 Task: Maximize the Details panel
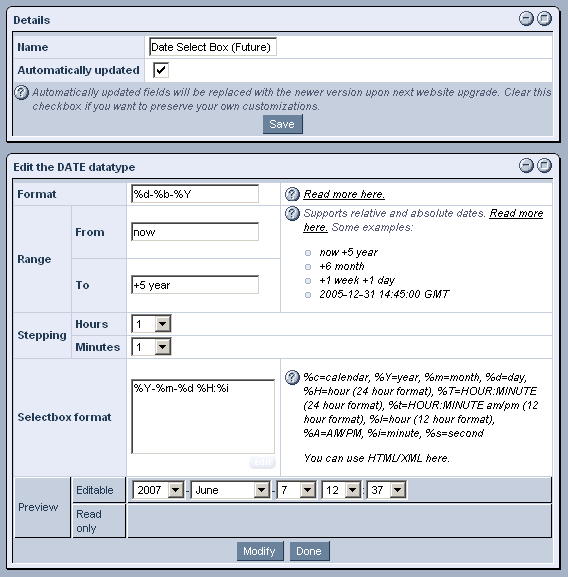pos(544,18)
